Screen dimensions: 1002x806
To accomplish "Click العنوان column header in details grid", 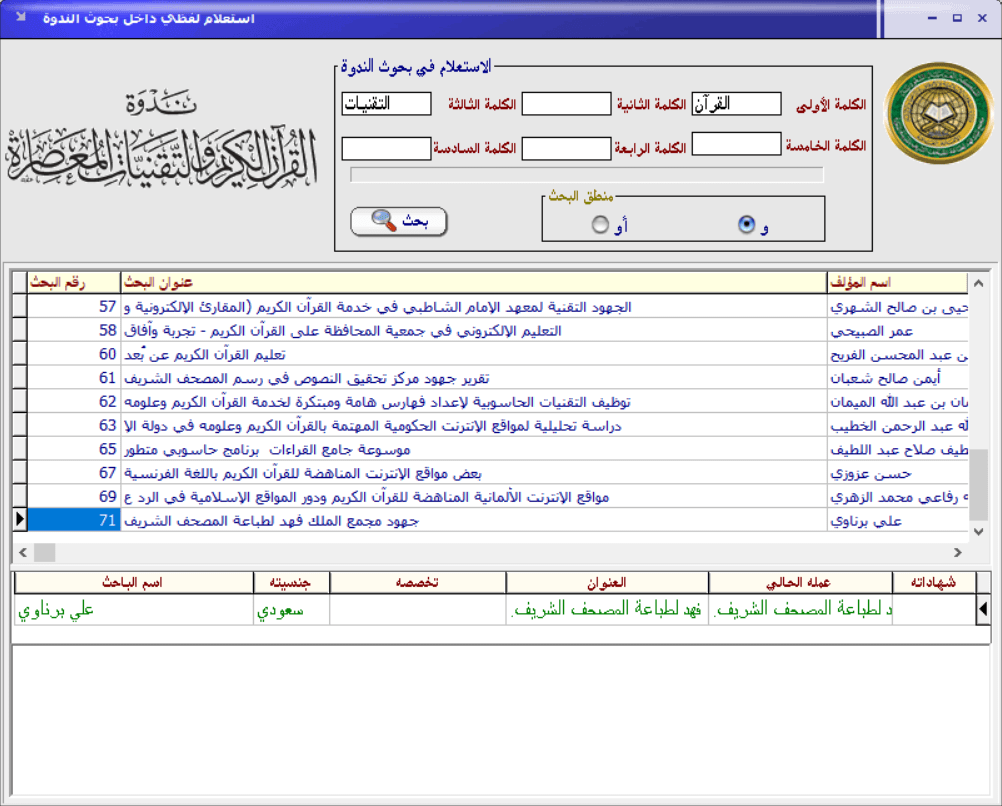I will [x=607, y=582].
